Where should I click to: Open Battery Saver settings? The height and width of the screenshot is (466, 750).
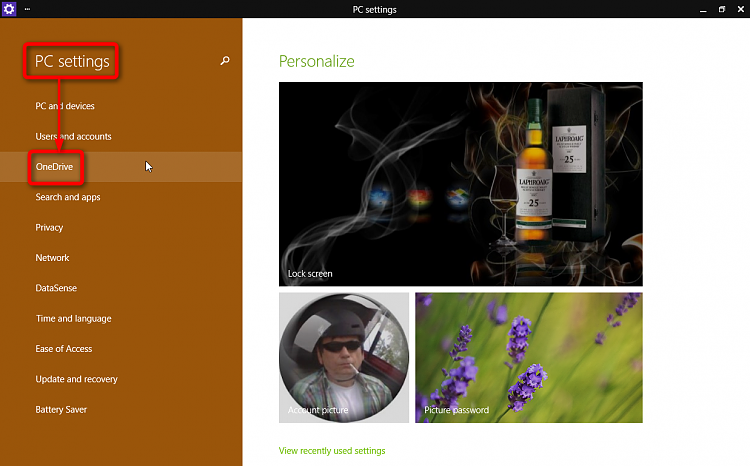click(63, 409)
